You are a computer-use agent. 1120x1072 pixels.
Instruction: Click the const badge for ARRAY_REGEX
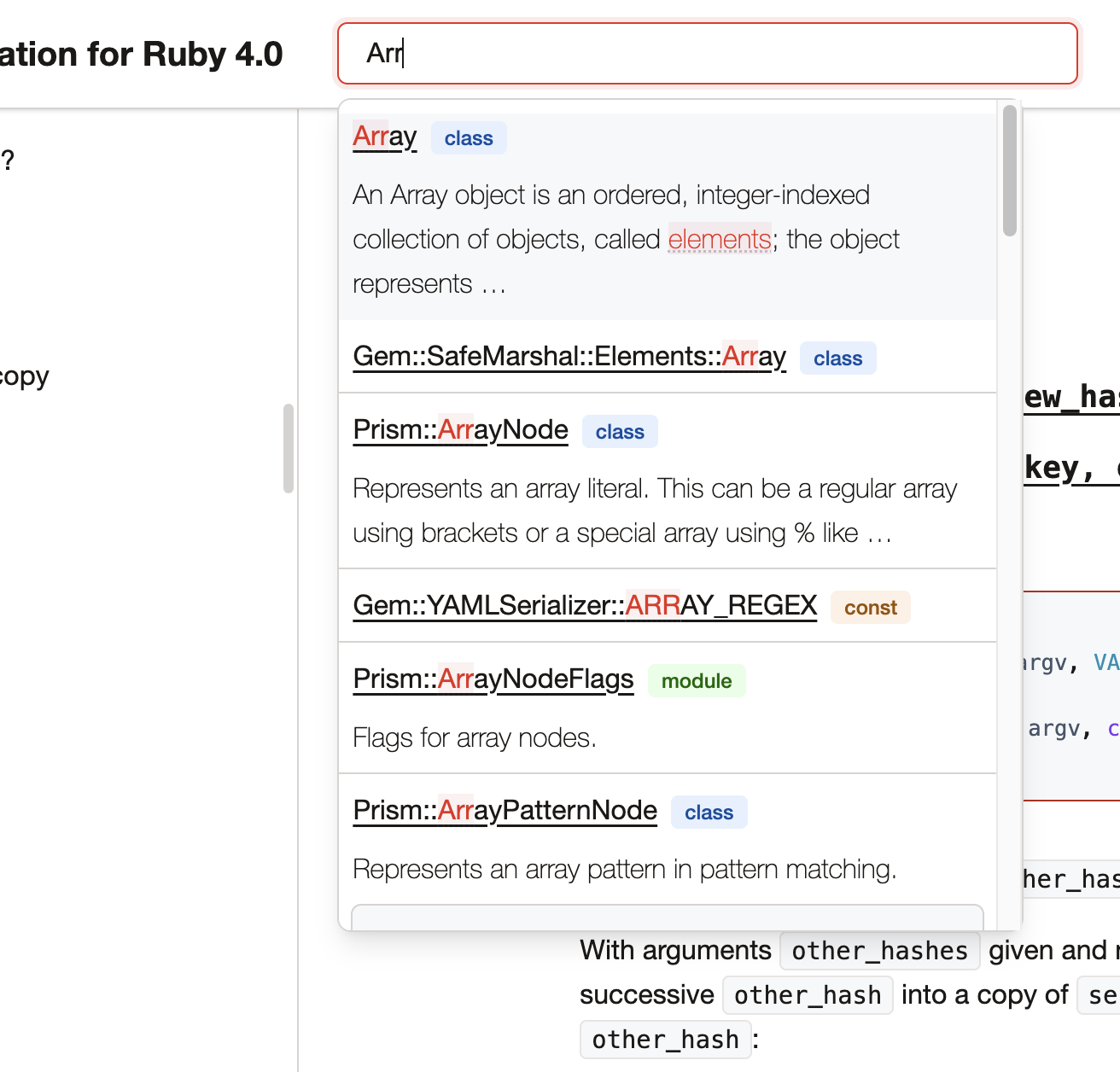870,607
